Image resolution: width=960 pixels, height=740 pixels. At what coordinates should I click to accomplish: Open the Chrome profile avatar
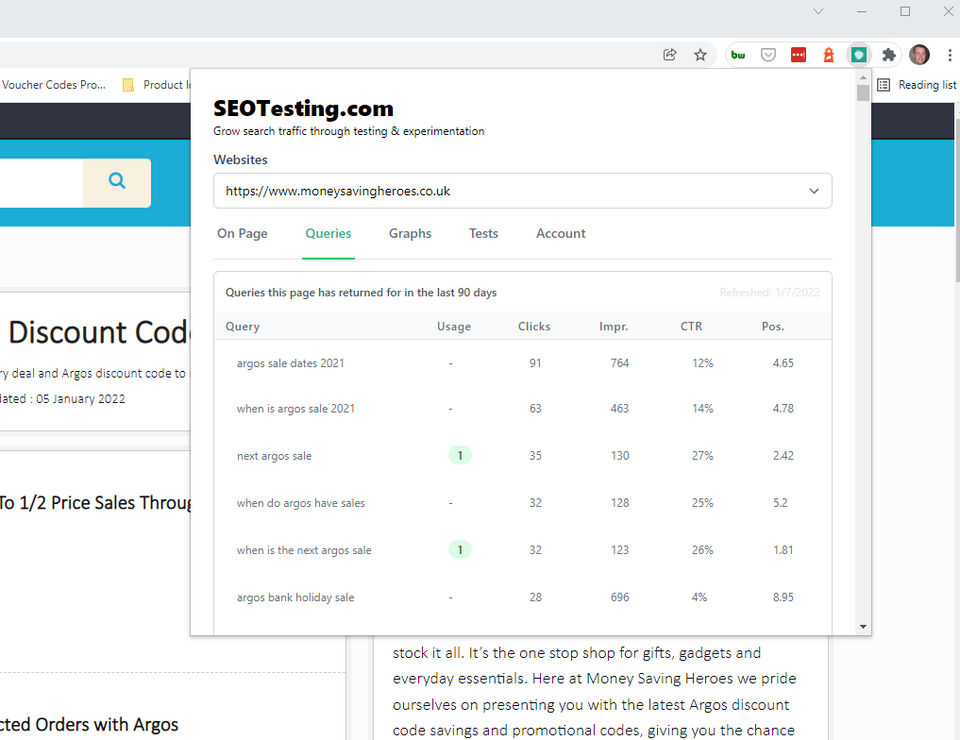[919, 55]
